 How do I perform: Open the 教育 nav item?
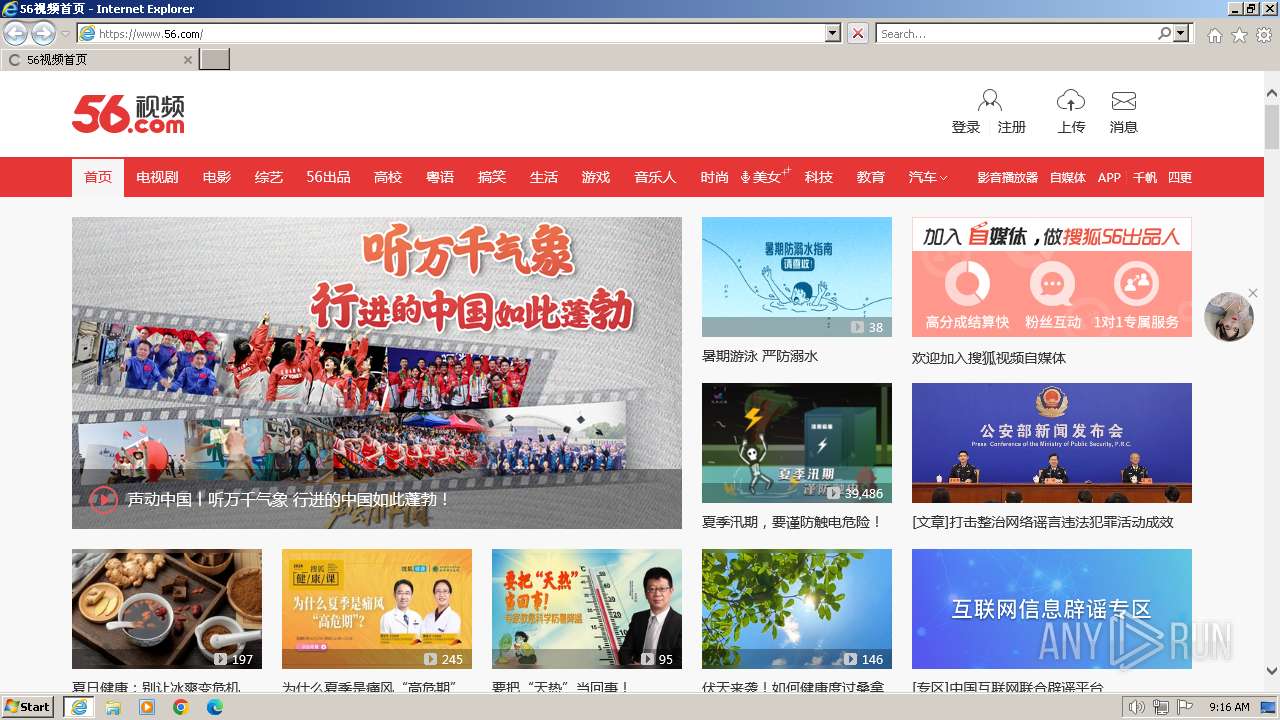[x=871, y=177]
